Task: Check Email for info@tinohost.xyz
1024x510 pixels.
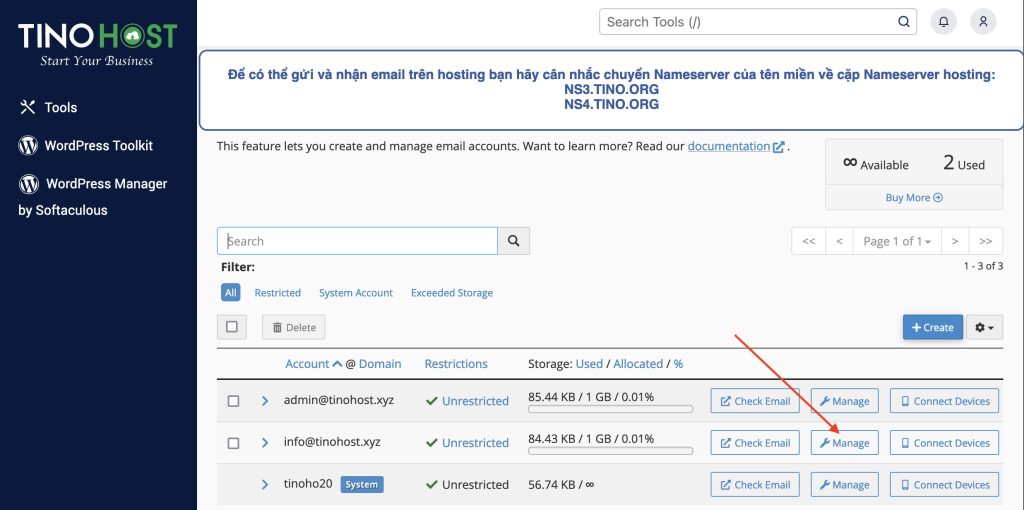Action: 755,443
